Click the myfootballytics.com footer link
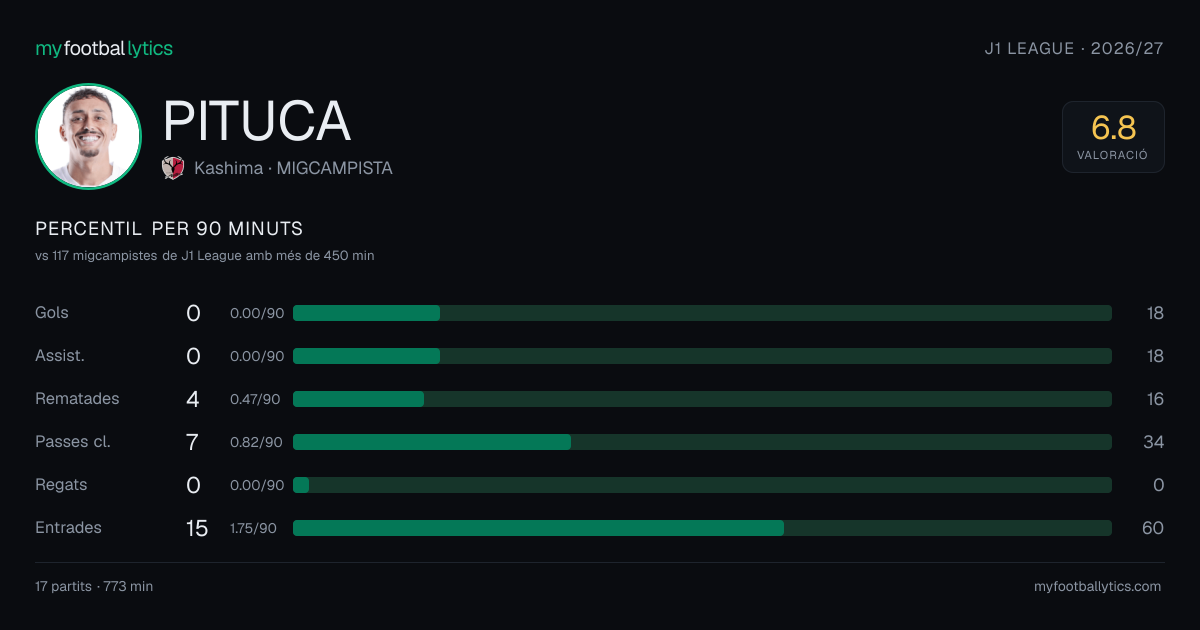Viewport: 1200px width, 630px height. [x=1098, y=587]
